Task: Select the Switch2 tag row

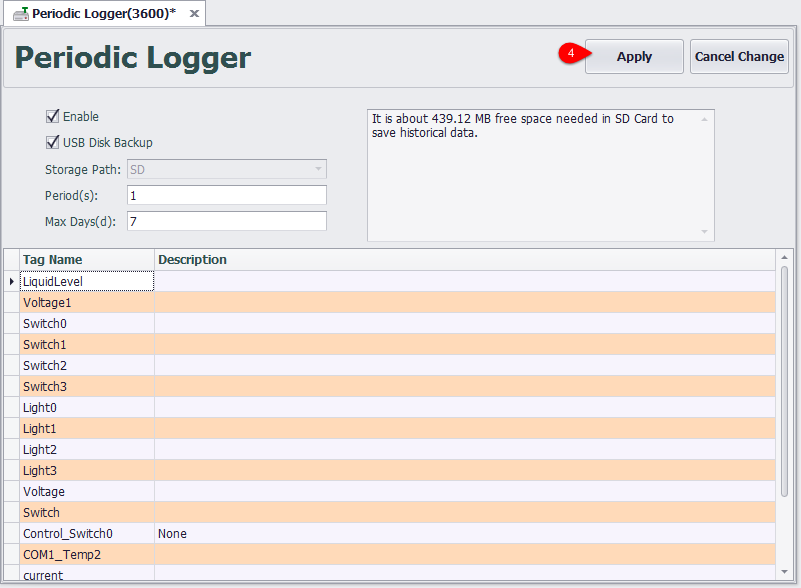Action: 87,366
